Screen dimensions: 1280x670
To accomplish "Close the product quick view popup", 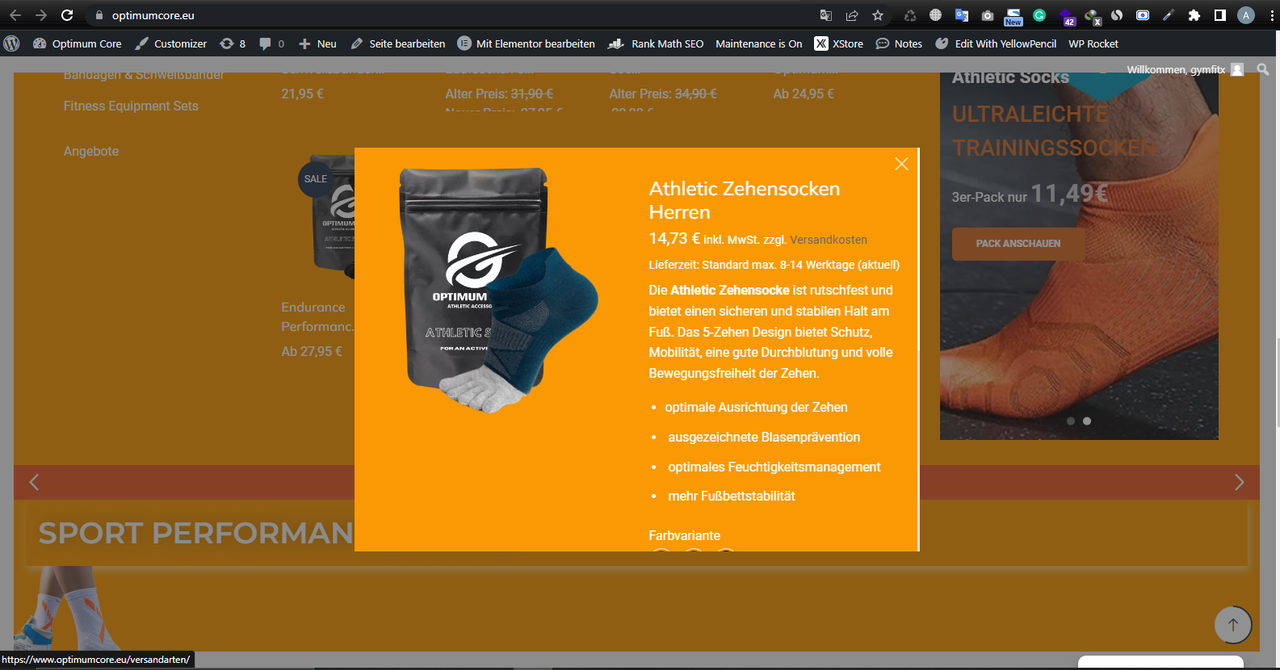I will (901, 164).
